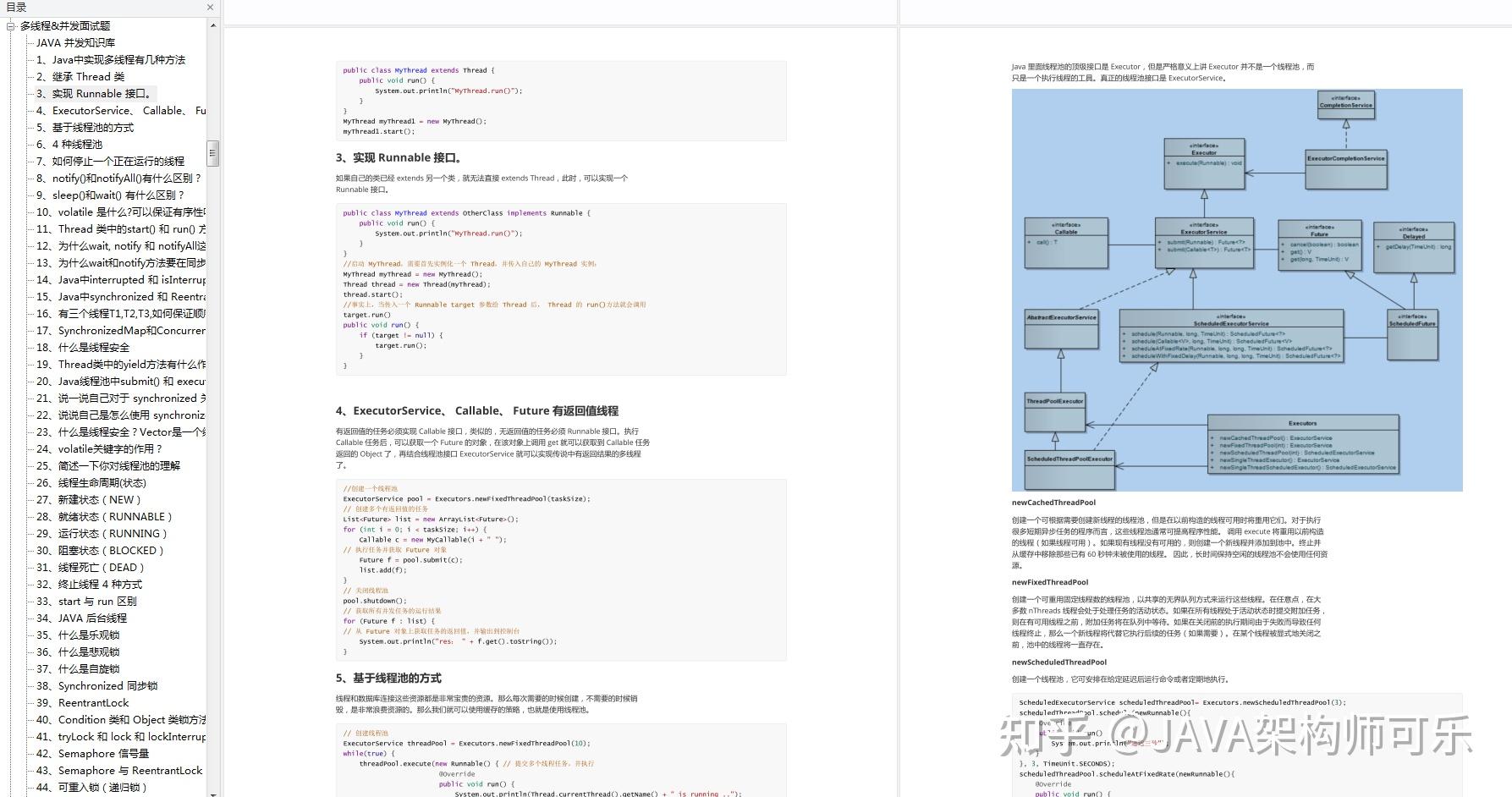The width and height of the screenshot is (1512, 797).
Task: Open 5、基于线程池的方式 in outline
Action: 85,128
